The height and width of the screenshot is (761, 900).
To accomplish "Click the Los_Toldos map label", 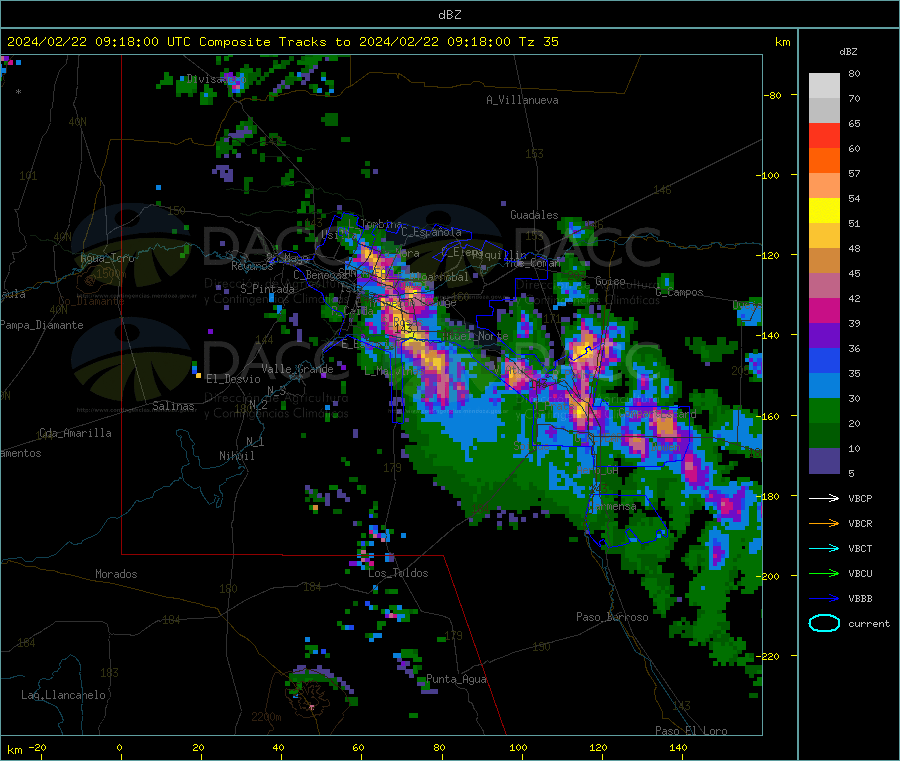I will 398,573.
